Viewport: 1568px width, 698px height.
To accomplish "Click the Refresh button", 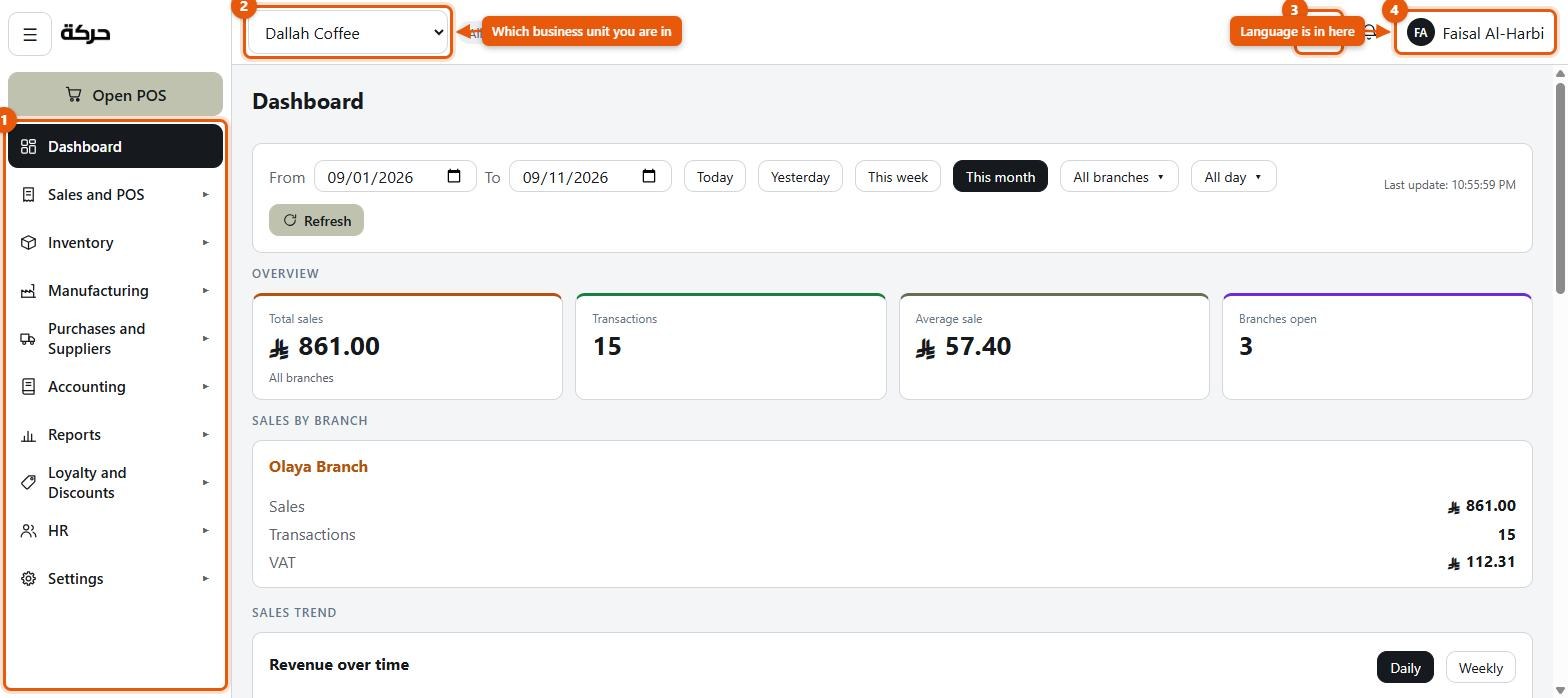I will (x=316, y=221).
